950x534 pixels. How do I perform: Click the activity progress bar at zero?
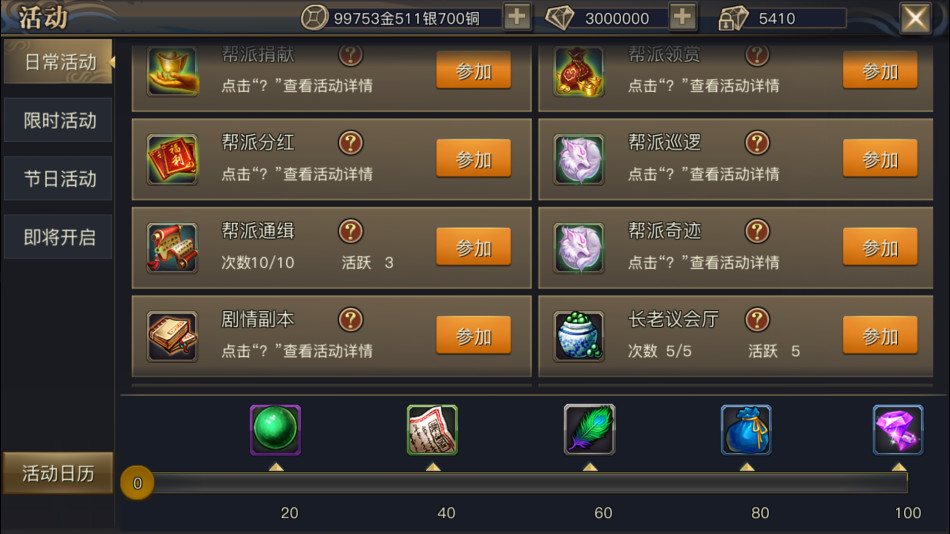(x=514, y=483)
